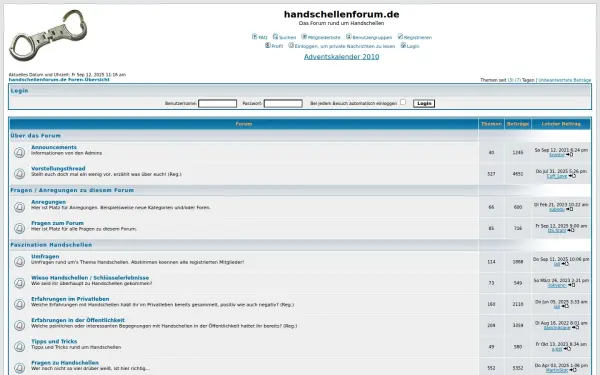This screenshot has width=600, height=375.
Task: Open the Fragen zum Forum link
Action: pos(57,223)
